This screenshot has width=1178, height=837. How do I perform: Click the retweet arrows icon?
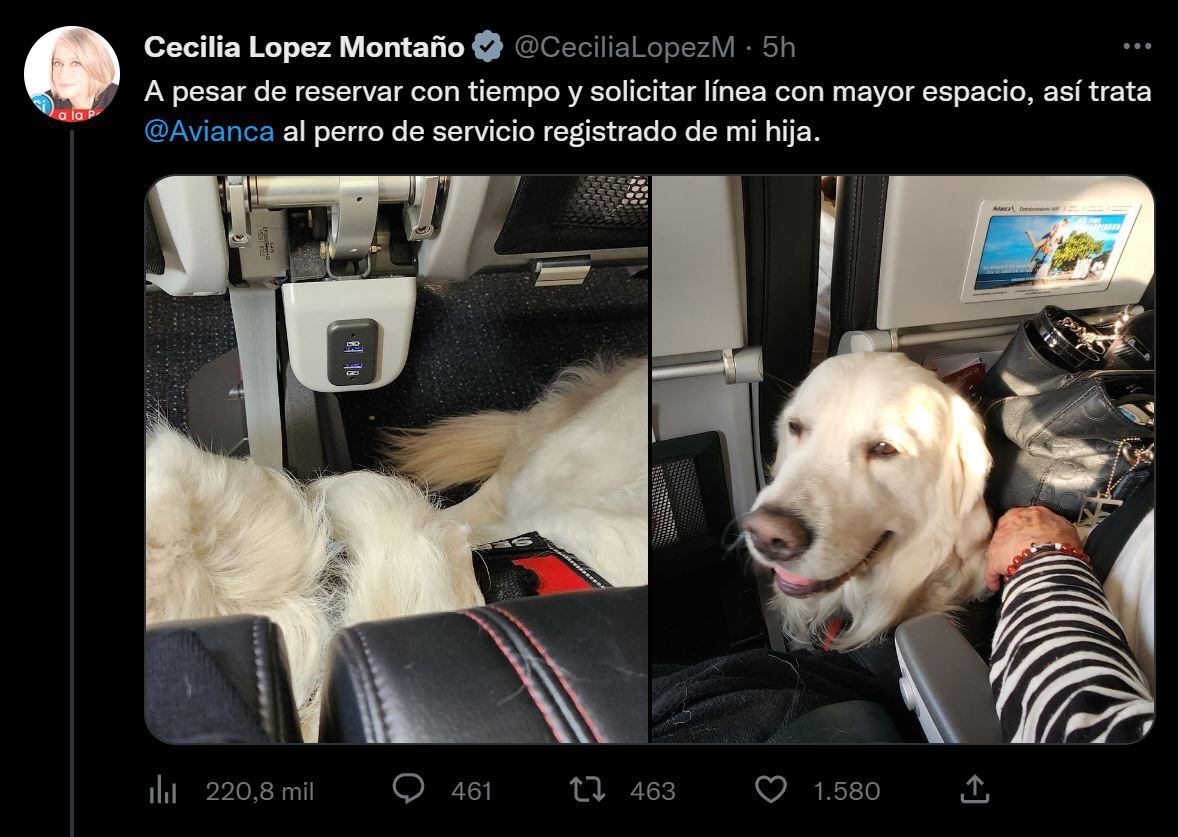pos(587,790)
